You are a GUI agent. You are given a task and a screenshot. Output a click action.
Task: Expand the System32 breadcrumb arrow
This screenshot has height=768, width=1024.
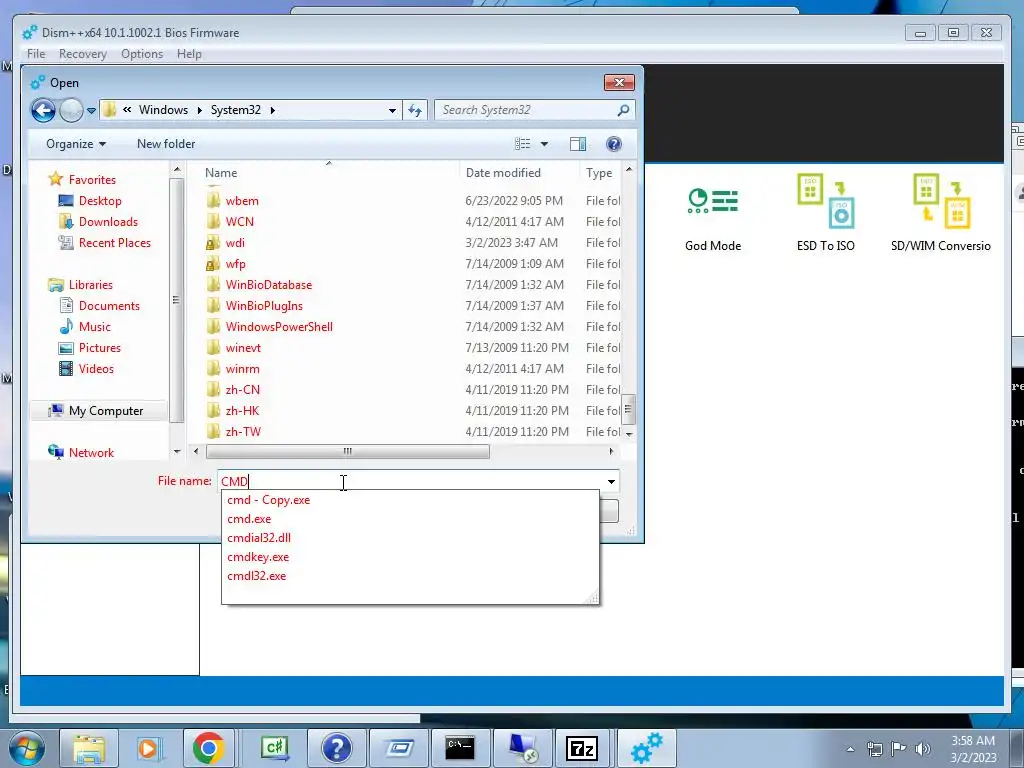tap(272, 110)
